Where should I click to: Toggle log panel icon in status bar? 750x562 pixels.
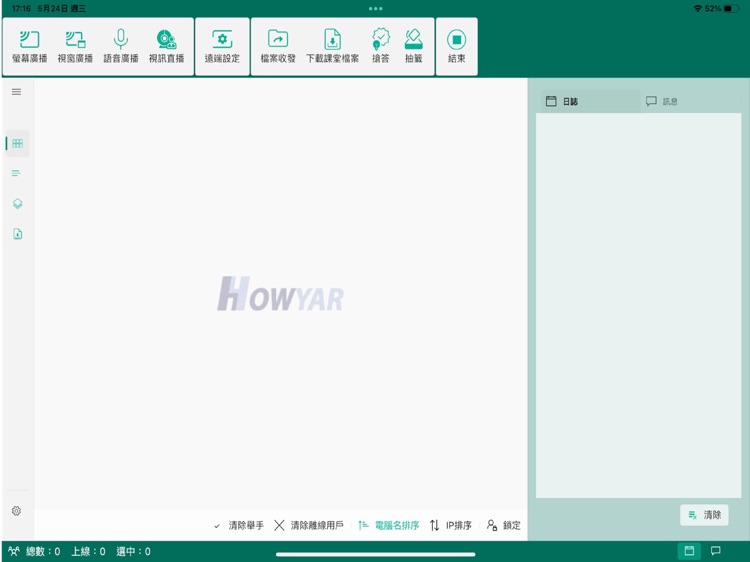[689, 551]
